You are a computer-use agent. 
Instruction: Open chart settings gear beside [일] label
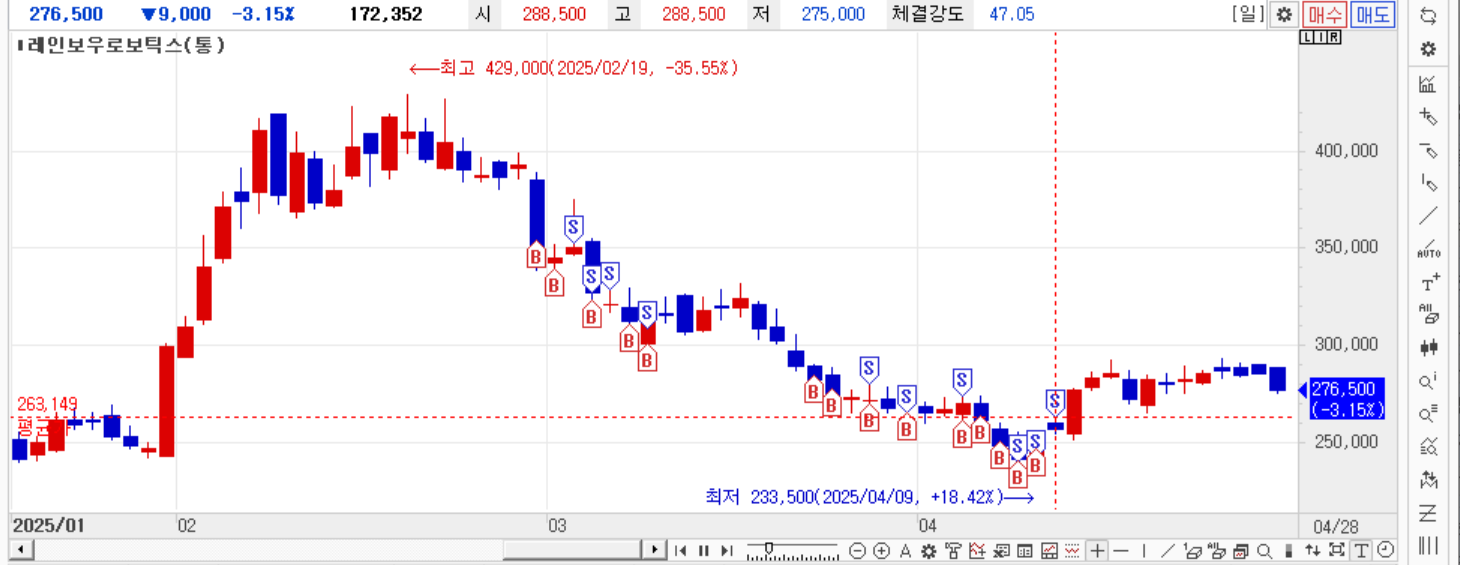click(1284, 14)
